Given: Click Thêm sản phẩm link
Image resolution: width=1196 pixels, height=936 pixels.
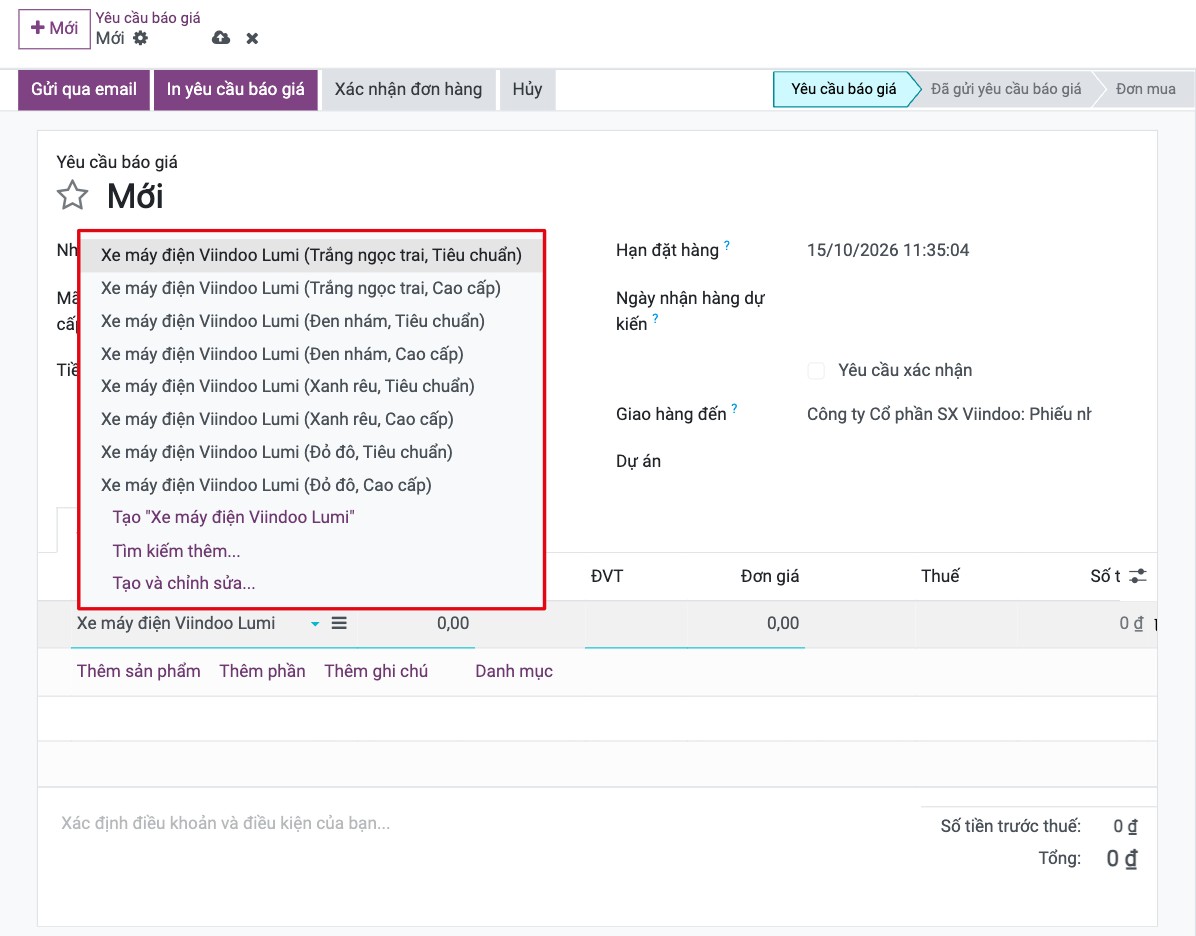Looking at the screenshot, I should coord(139,671).
